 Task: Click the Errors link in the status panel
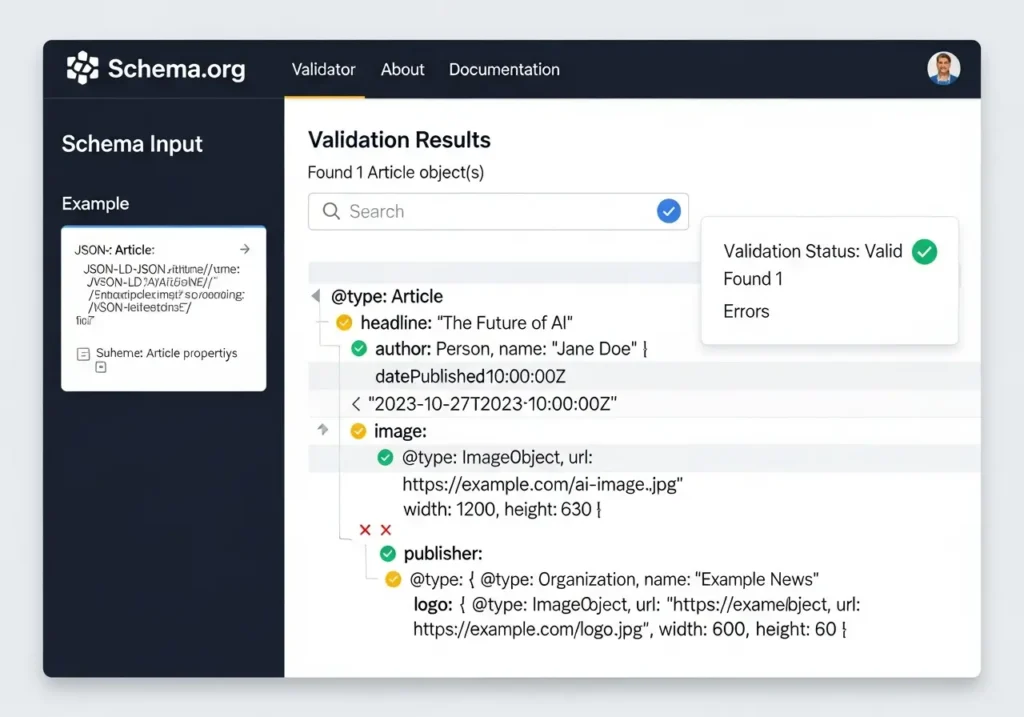click(745, 311)
